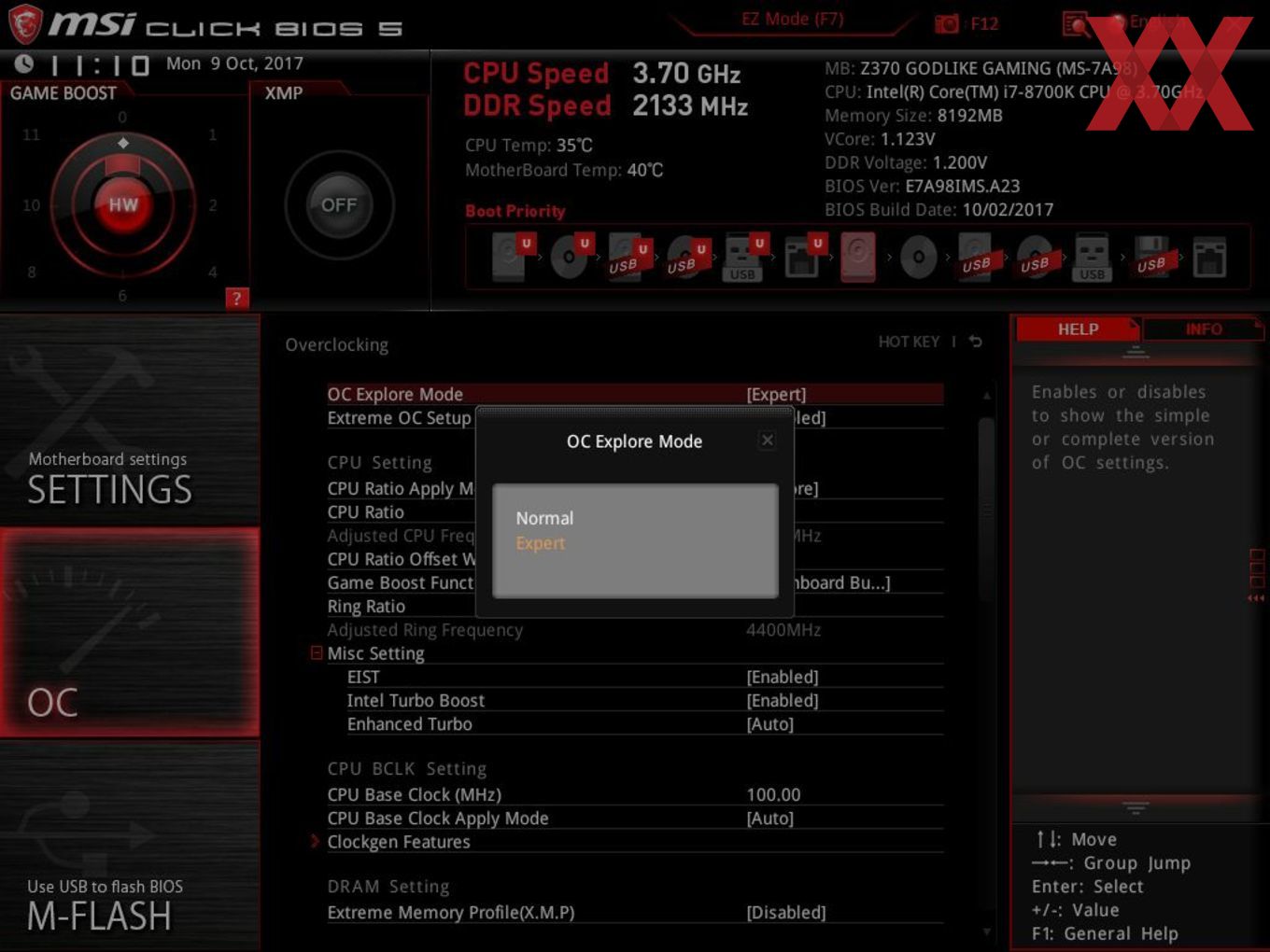Viewport: 1270px width, 952px height.
Task: Click the GAME BOOST panel label
Action: [63, 93]
